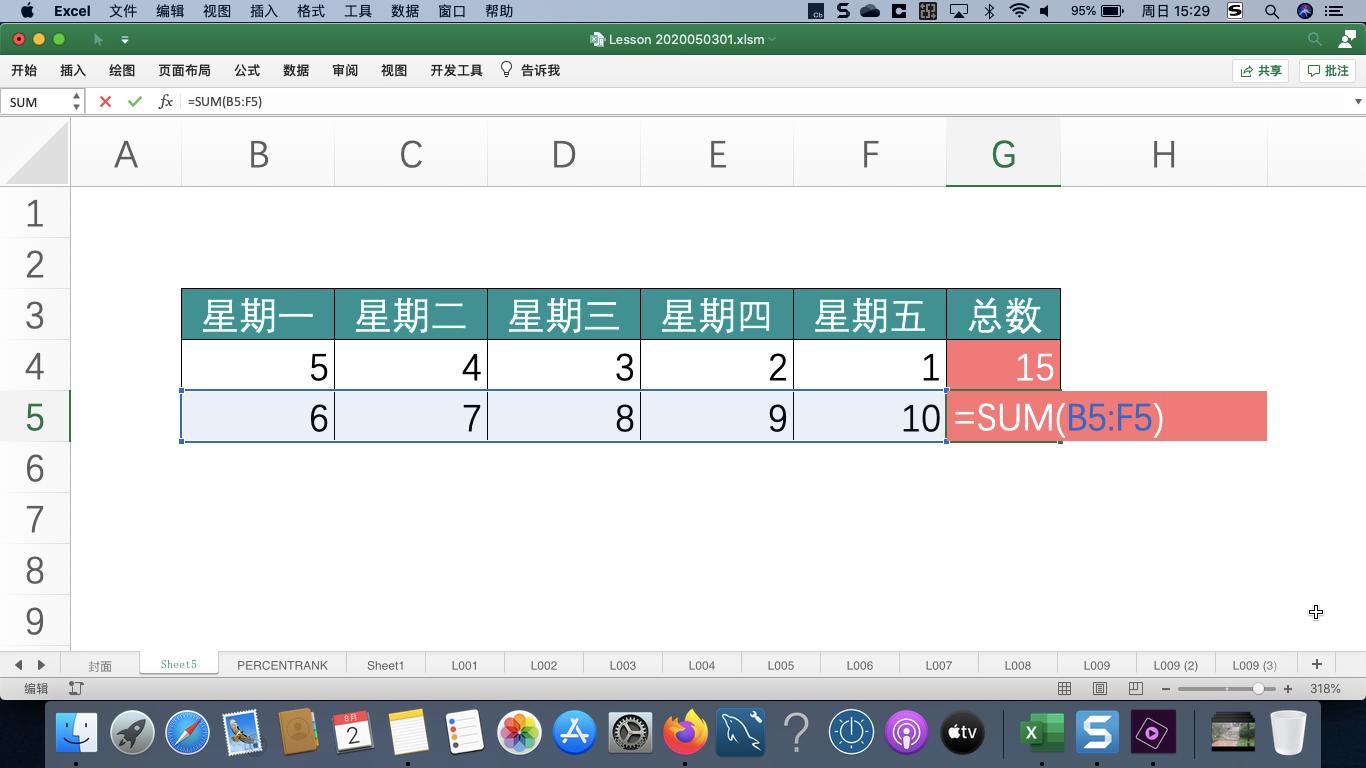
Task: Click the Page Break Preview icon
Action: [x=1136, y=688]
